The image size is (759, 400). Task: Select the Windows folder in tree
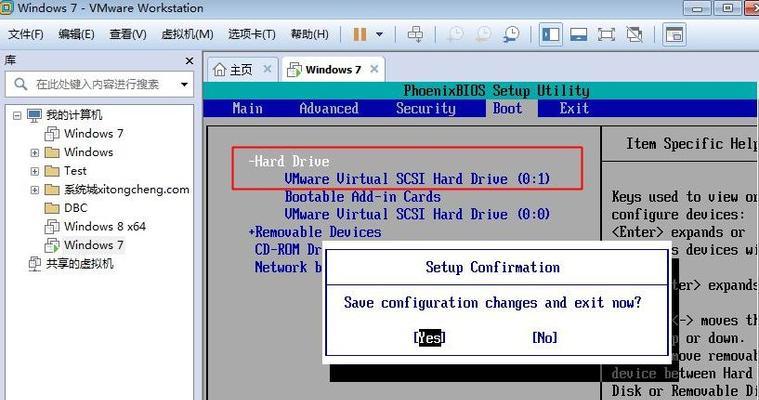pos(89,152)
